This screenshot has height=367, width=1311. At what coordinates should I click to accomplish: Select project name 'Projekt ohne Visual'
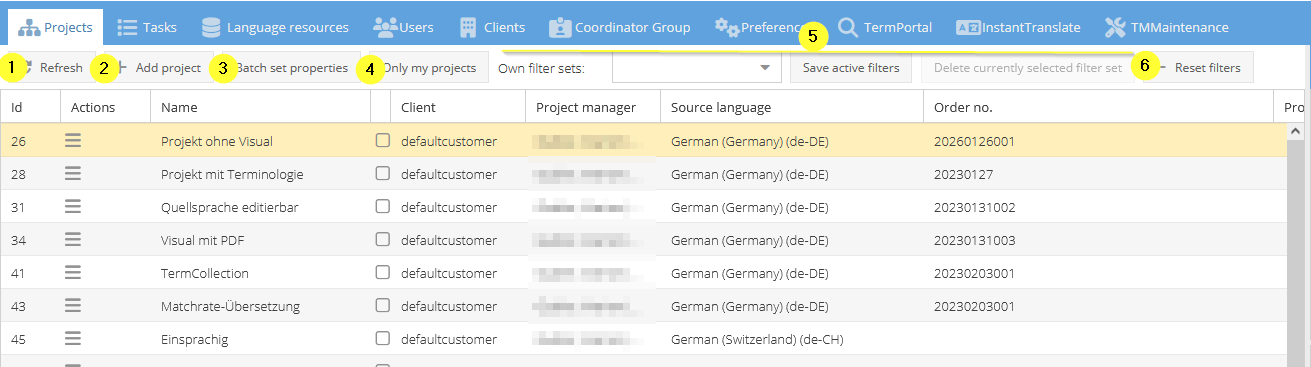click(x=217, y=141)
